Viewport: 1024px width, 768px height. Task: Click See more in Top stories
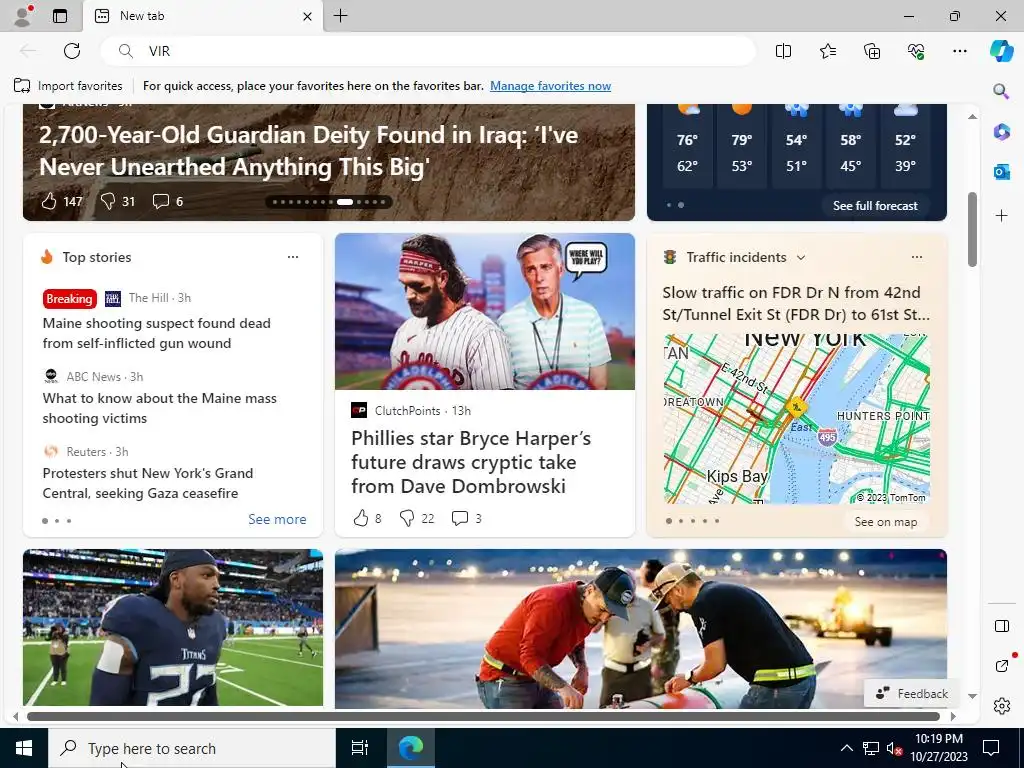(x=277, y=519)
